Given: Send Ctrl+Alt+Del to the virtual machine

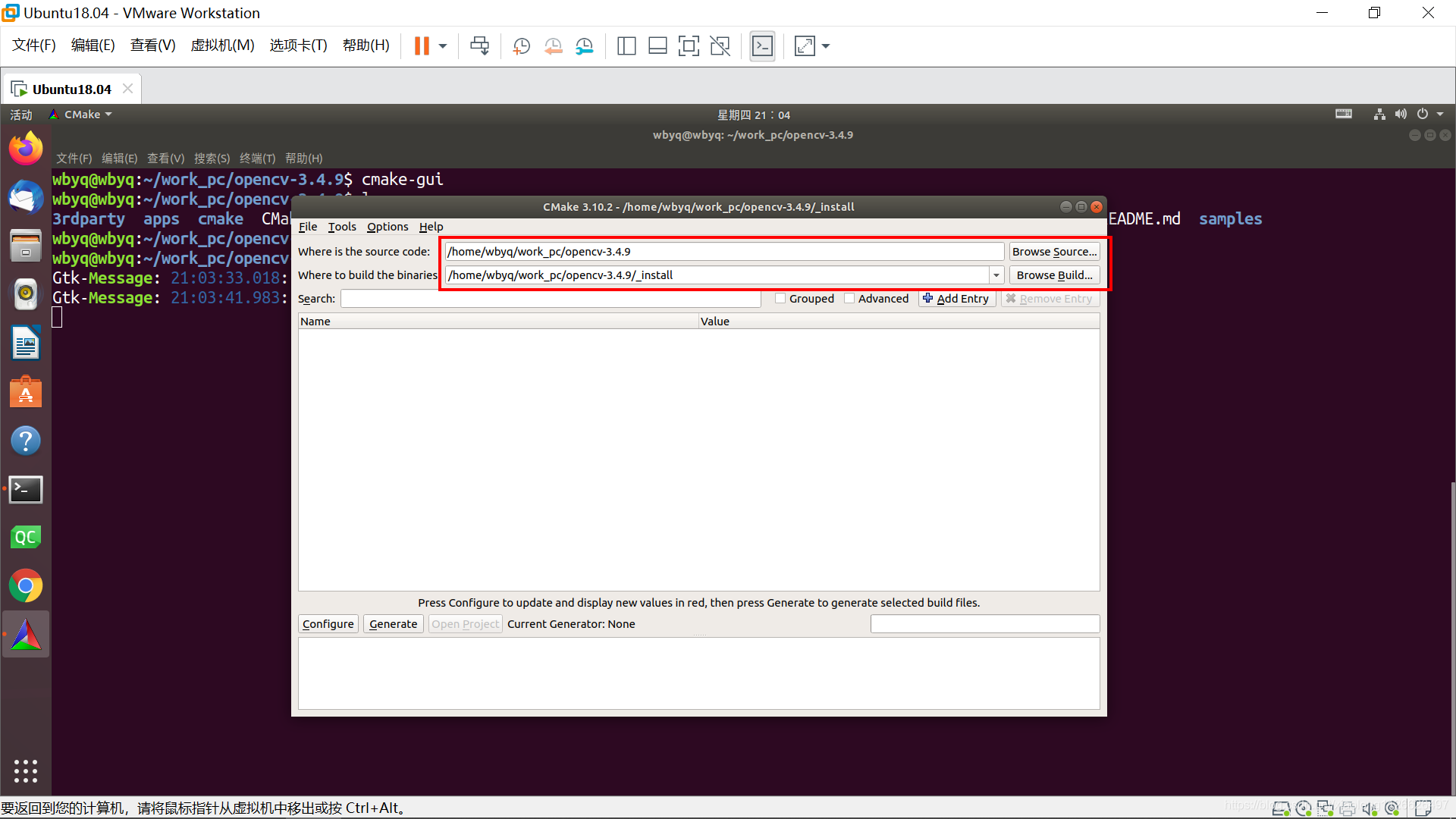Looking at the screenshot, I should point(479,46).
